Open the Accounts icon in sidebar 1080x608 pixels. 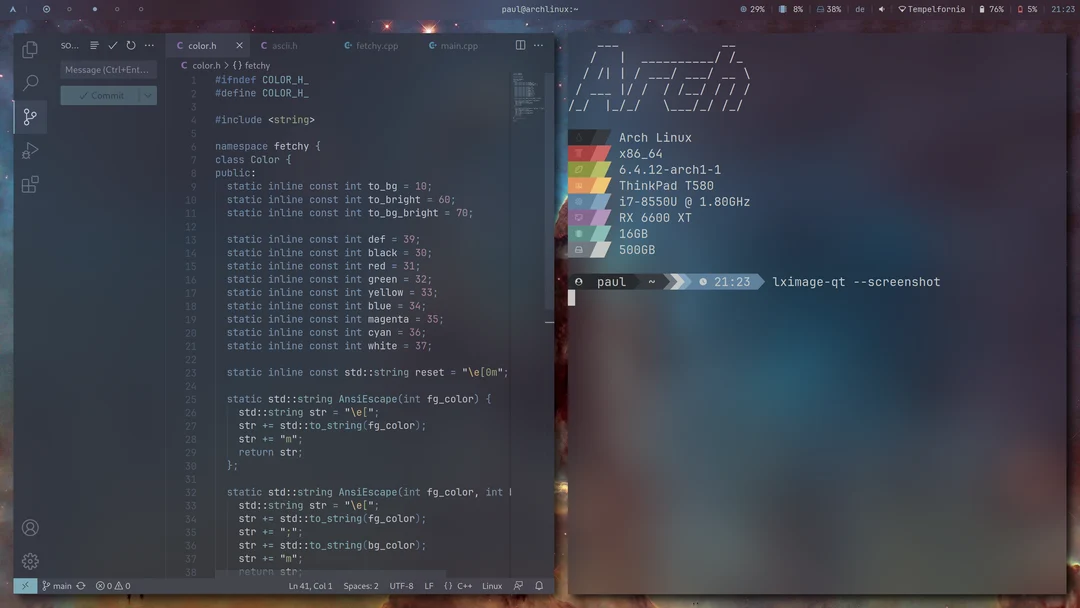(x=29, y=527)
